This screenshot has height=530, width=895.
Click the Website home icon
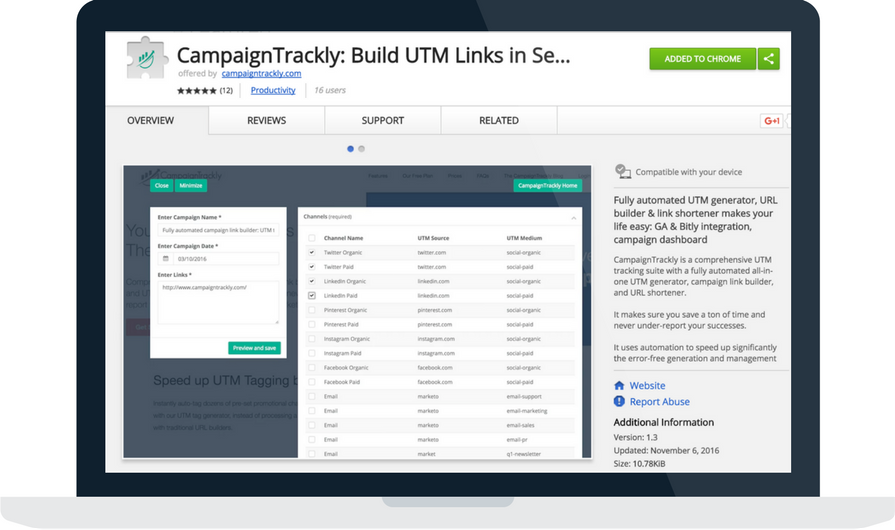[x=619, y=386]
